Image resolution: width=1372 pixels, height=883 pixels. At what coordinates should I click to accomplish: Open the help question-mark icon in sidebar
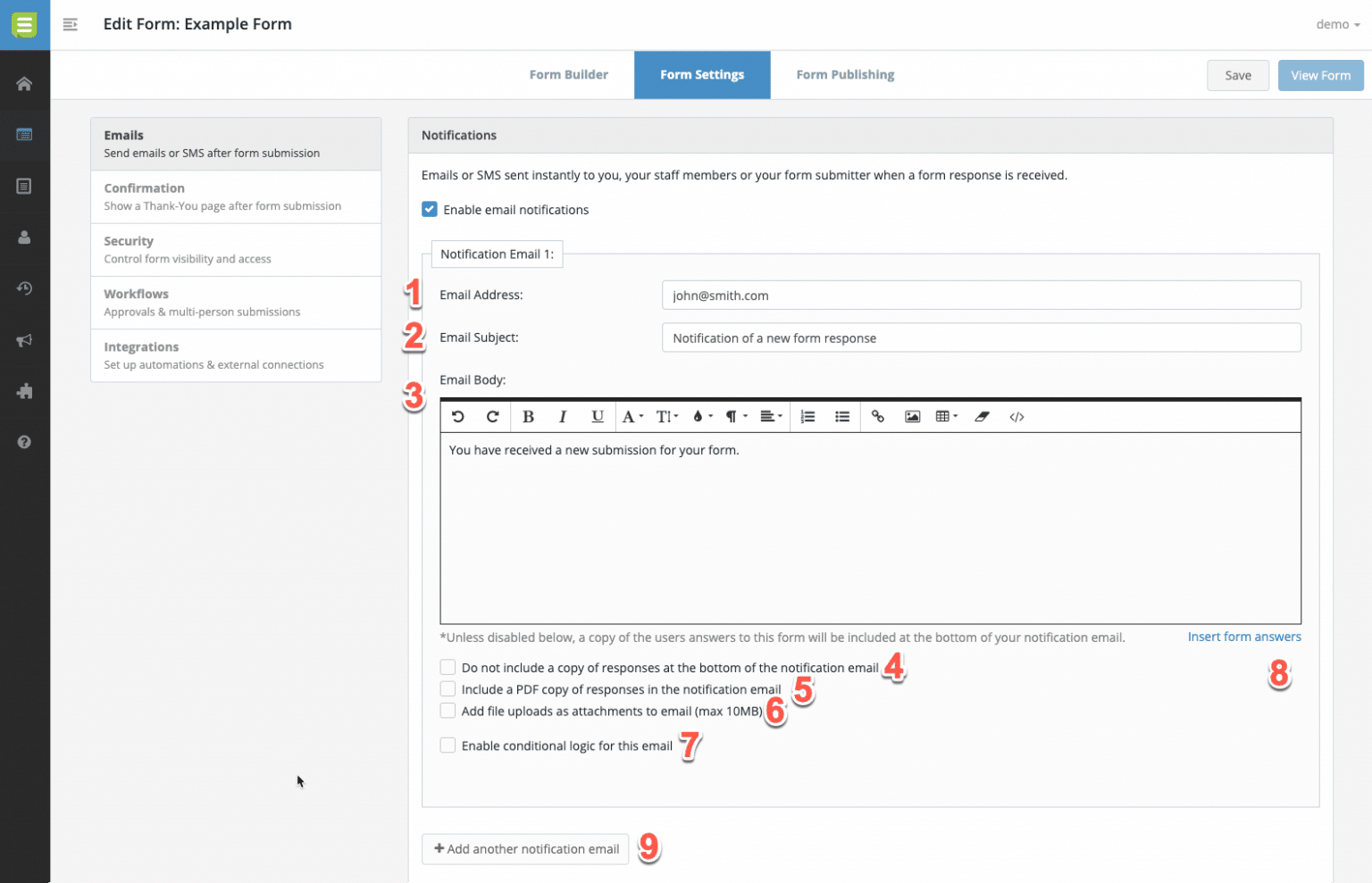click(25, 441)
